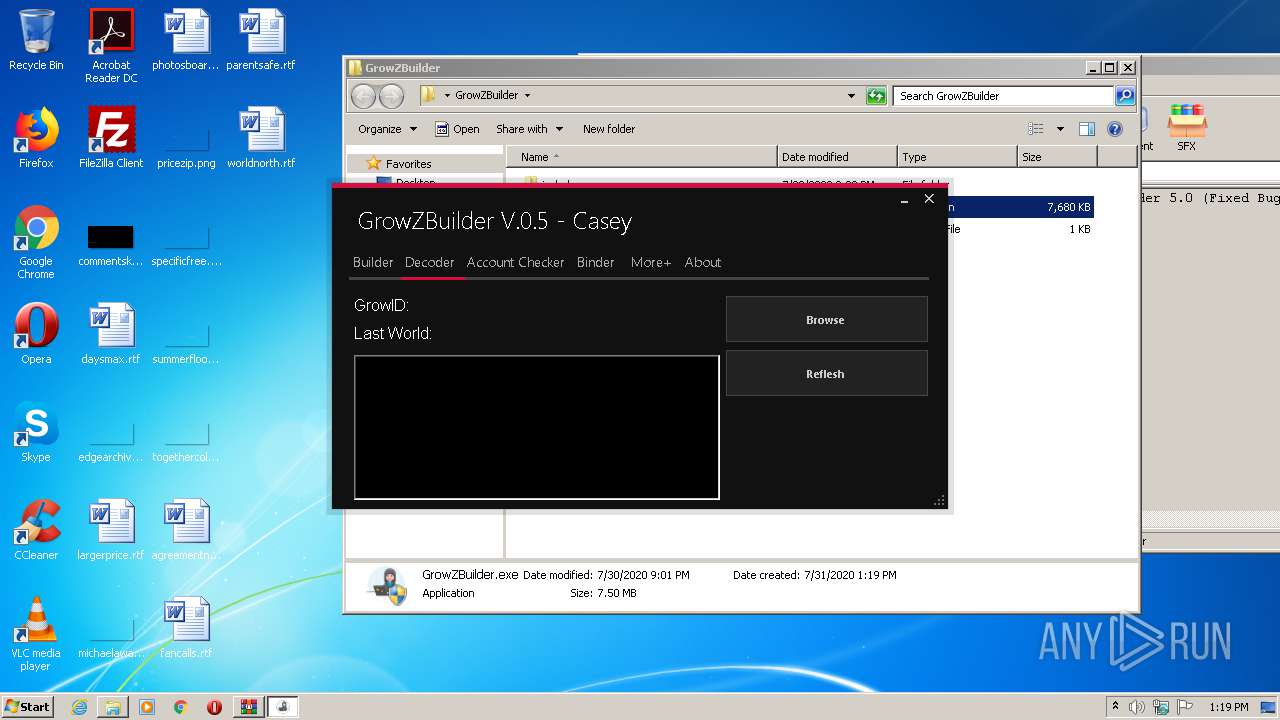Select the 7,680 KB file row

[1020, 207]
